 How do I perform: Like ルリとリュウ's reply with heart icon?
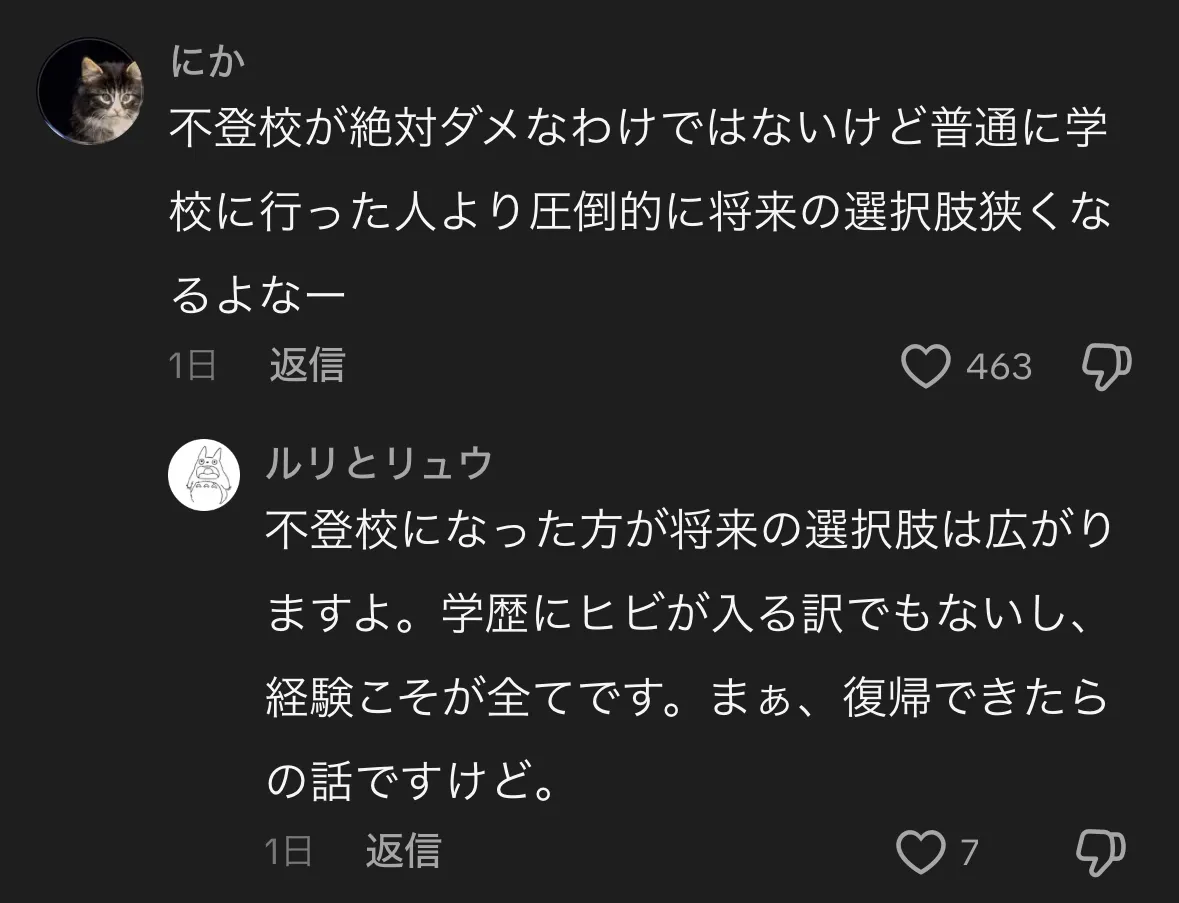coord(920,852)
